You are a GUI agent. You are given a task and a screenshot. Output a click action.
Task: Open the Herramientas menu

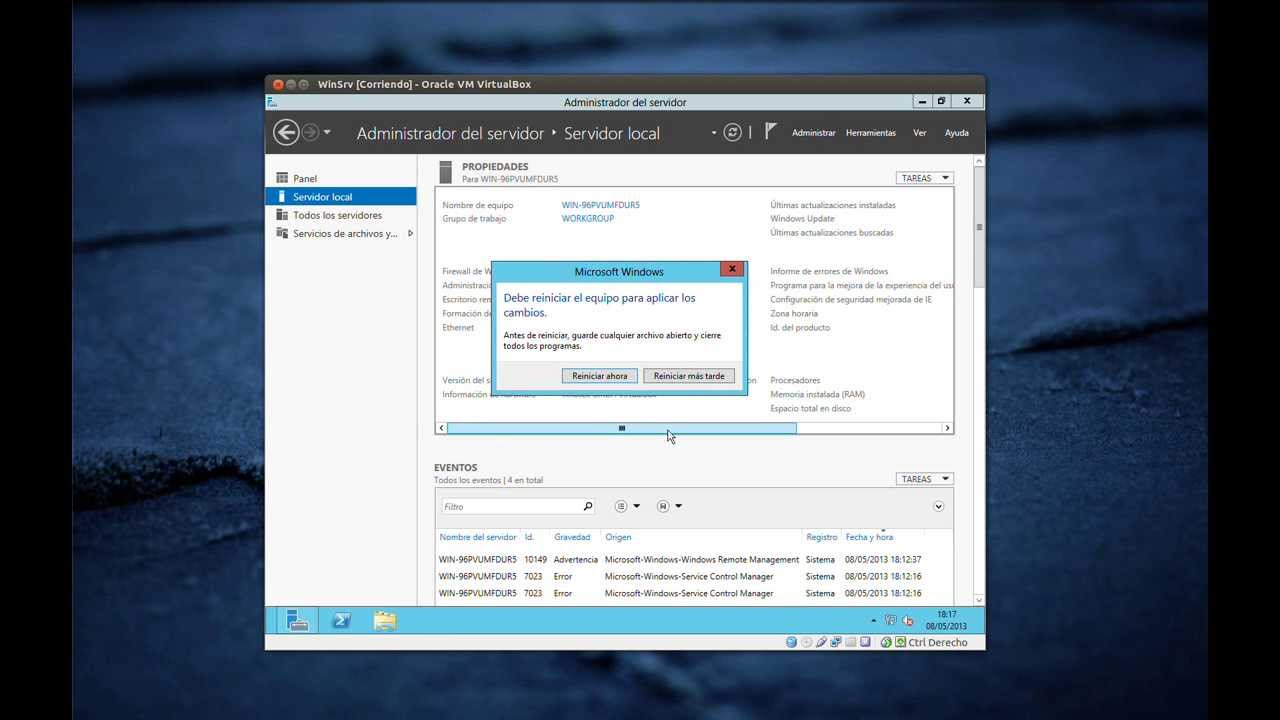(x=871, y=133)
